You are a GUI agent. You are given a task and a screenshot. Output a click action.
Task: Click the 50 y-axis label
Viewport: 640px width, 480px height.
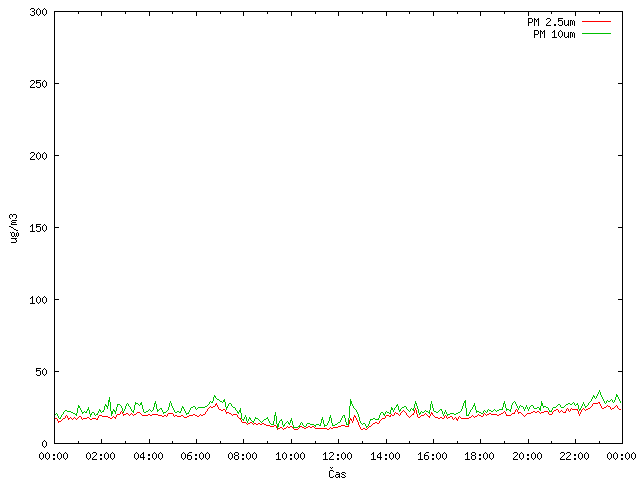tap(41, 372)
